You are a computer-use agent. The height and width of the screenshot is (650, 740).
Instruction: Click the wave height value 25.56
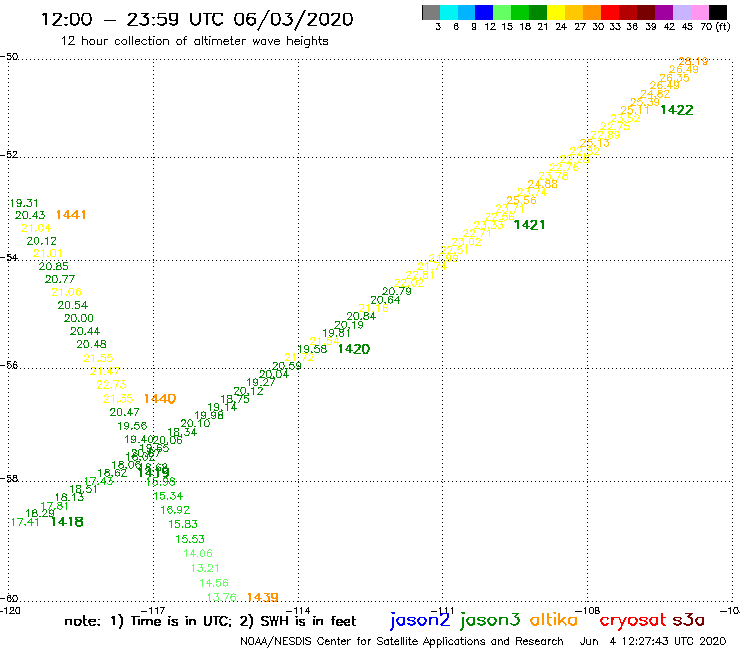(x=521, y=200)
